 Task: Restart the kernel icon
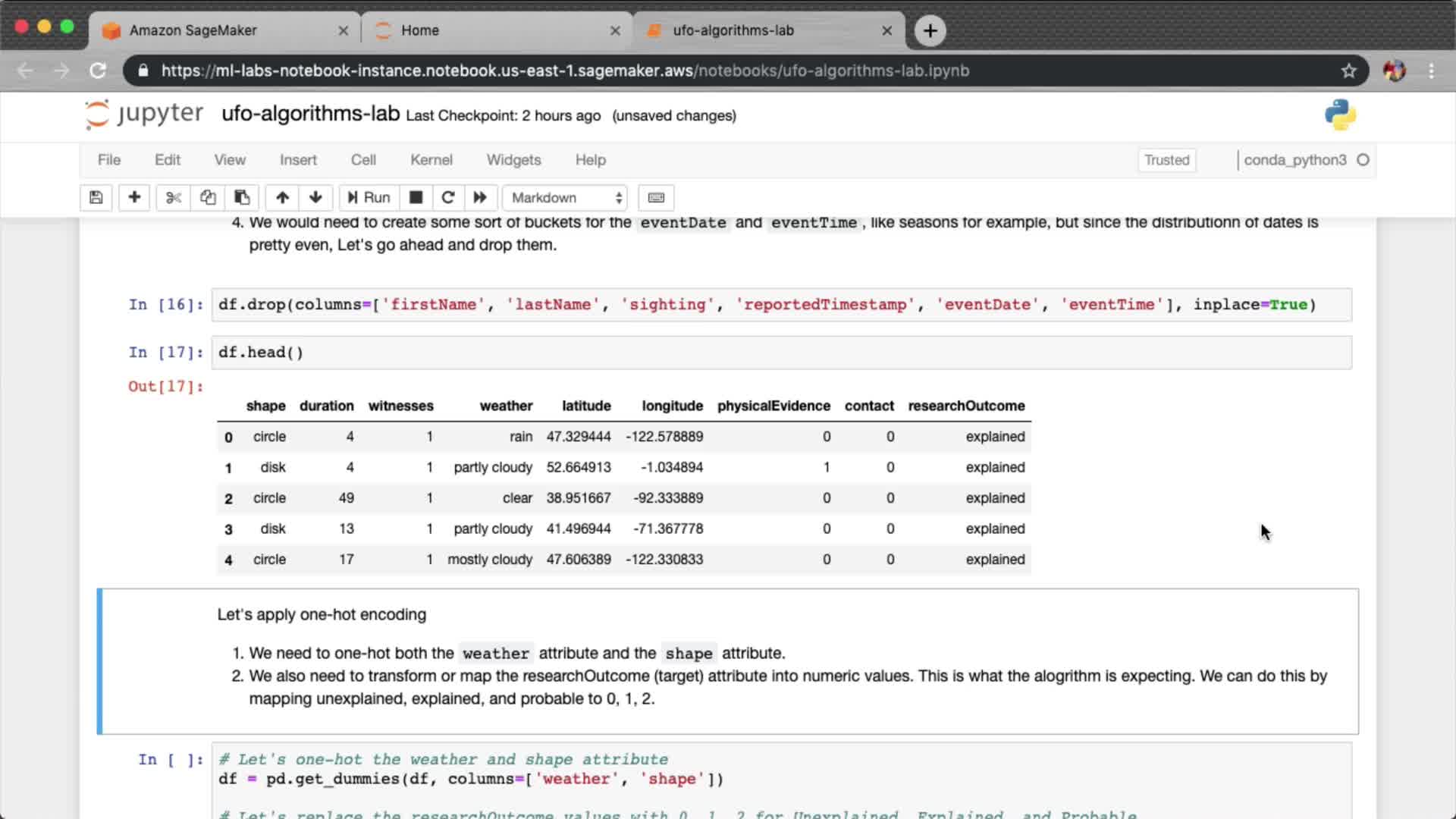point(448,198)
